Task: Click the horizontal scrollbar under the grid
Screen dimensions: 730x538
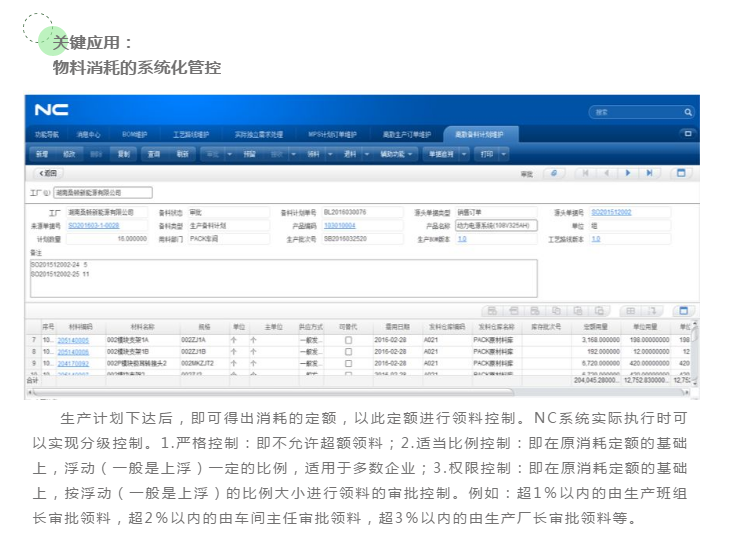Action: click(273, 392)
